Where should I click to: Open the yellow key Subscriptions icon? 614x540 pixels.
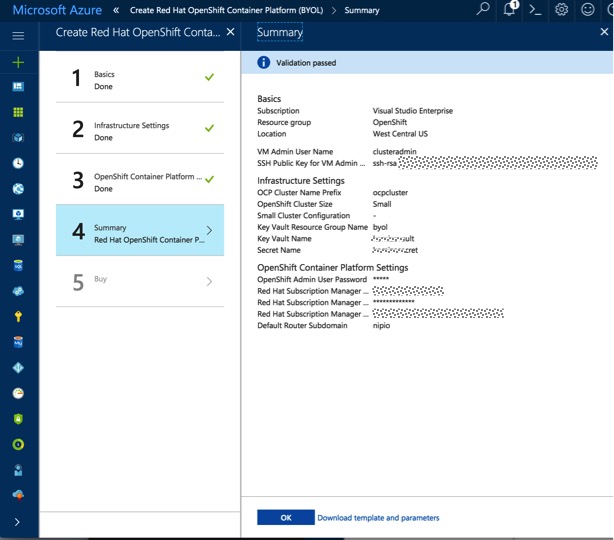[x=18, y=316]
